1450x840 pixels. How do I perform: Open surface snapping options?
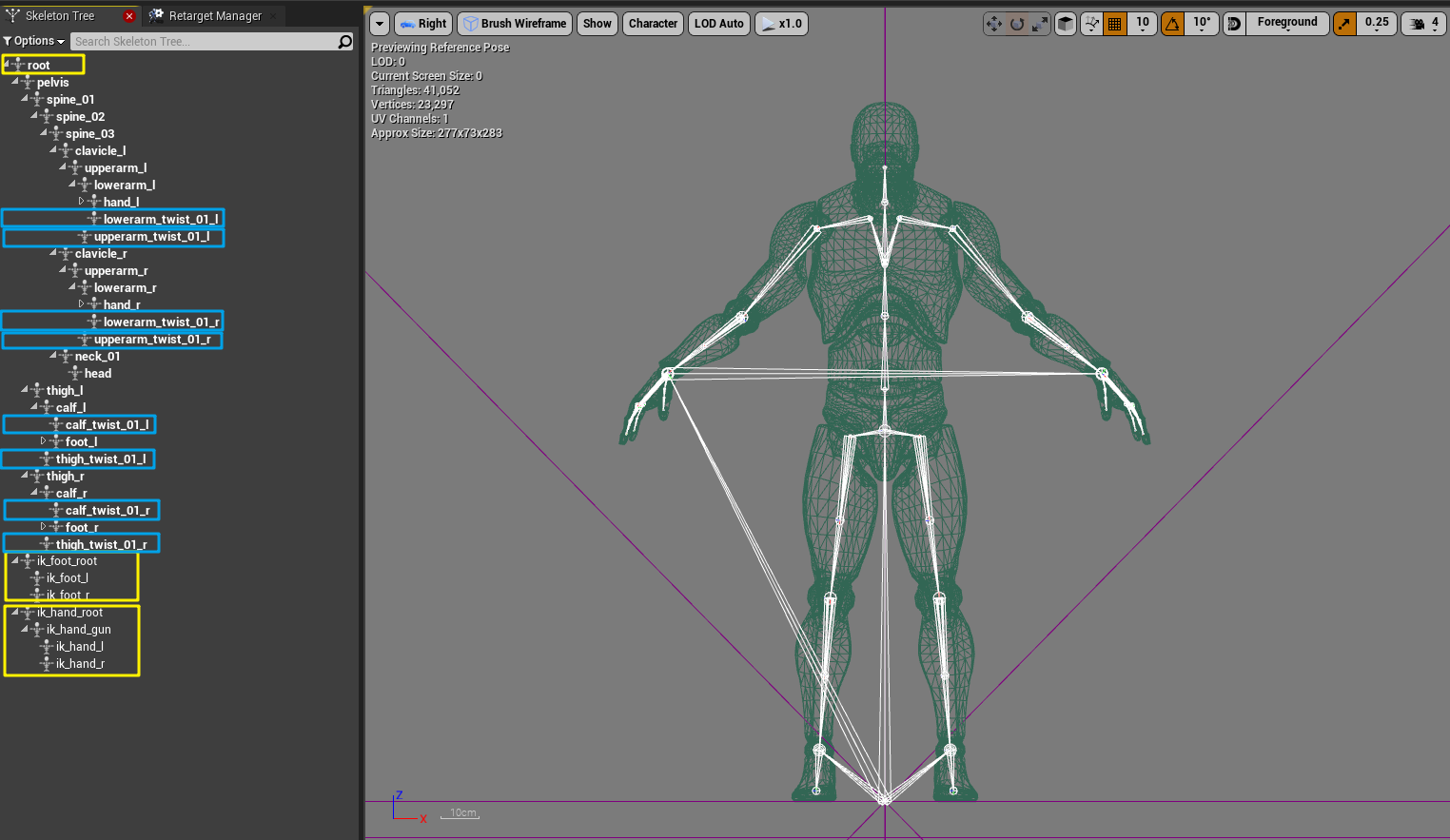point(1092,24)
